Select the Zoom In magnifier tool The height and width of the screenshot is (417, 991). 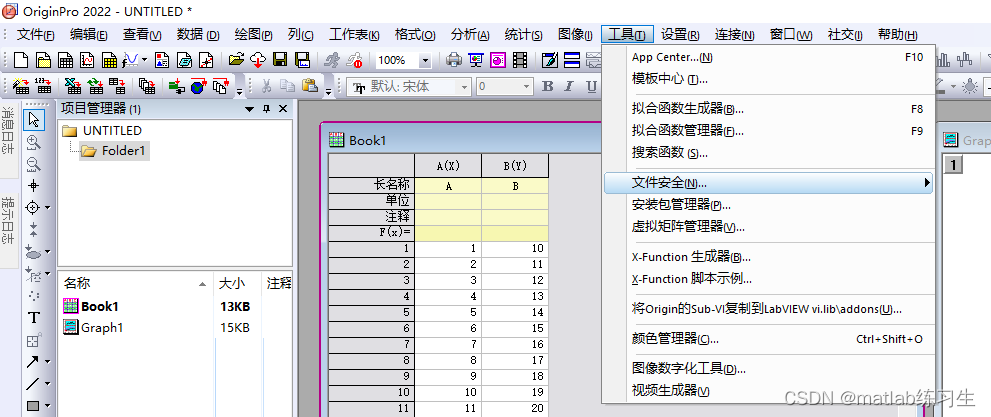point(34,142)
